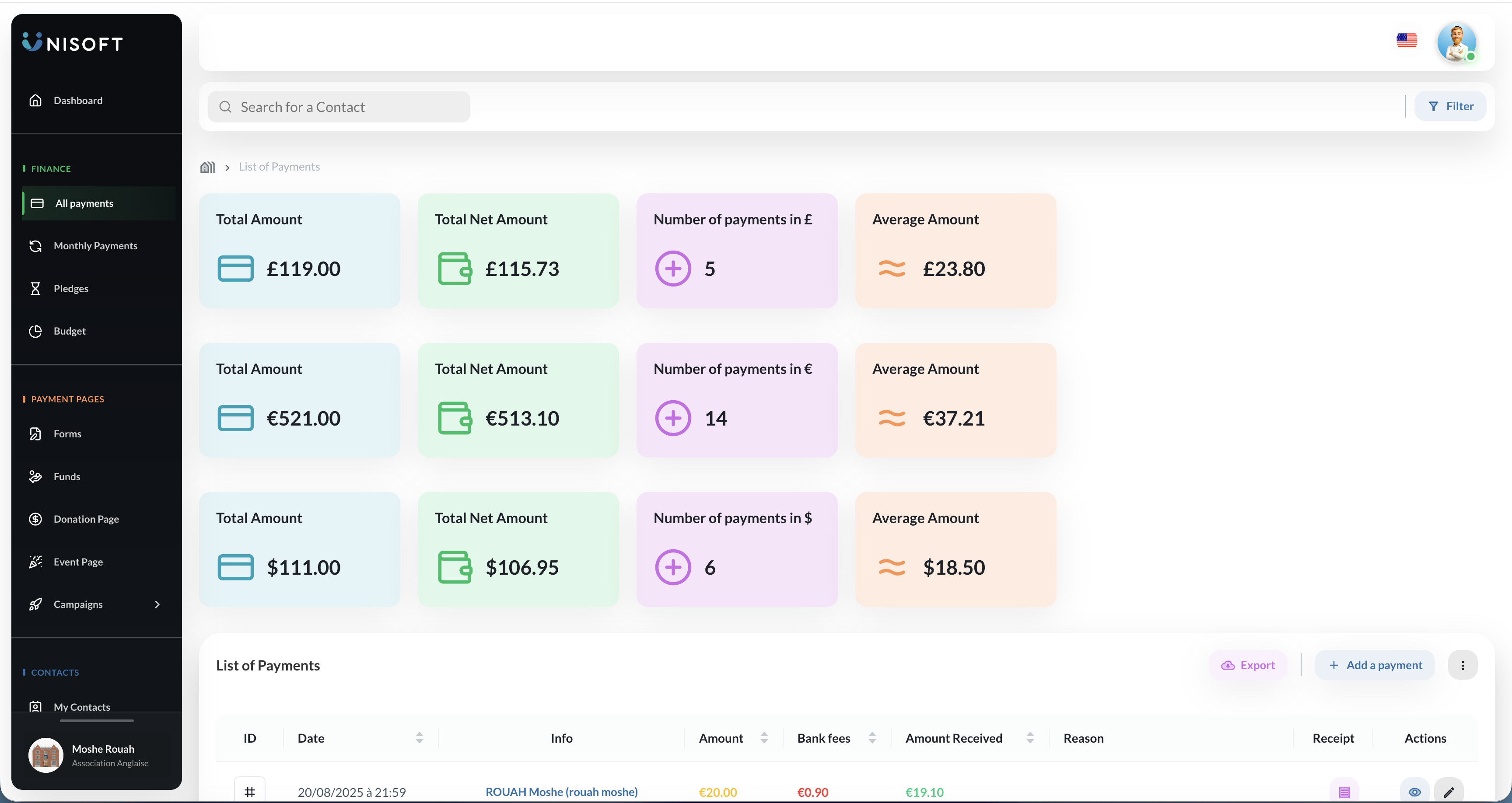Click the home breadcrumb icon
The image size is (1512, 803).
pyautogui.click(x=207, y=167)
